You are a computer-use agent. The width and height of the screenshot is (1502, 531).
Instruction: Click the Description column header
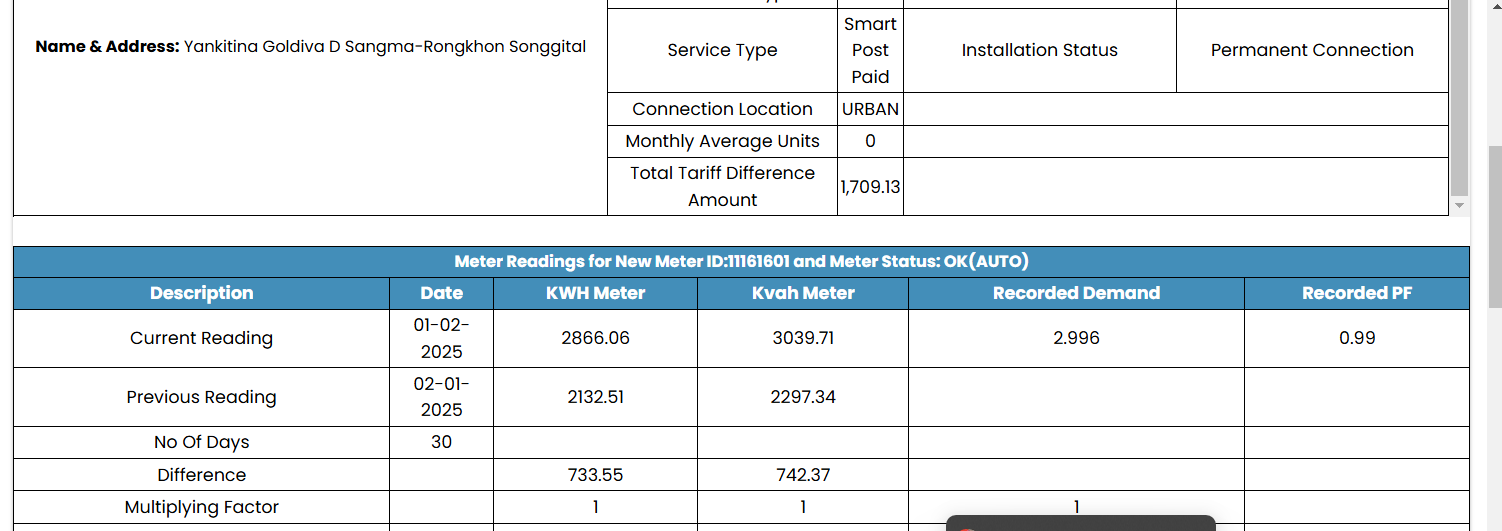[201, 293]
